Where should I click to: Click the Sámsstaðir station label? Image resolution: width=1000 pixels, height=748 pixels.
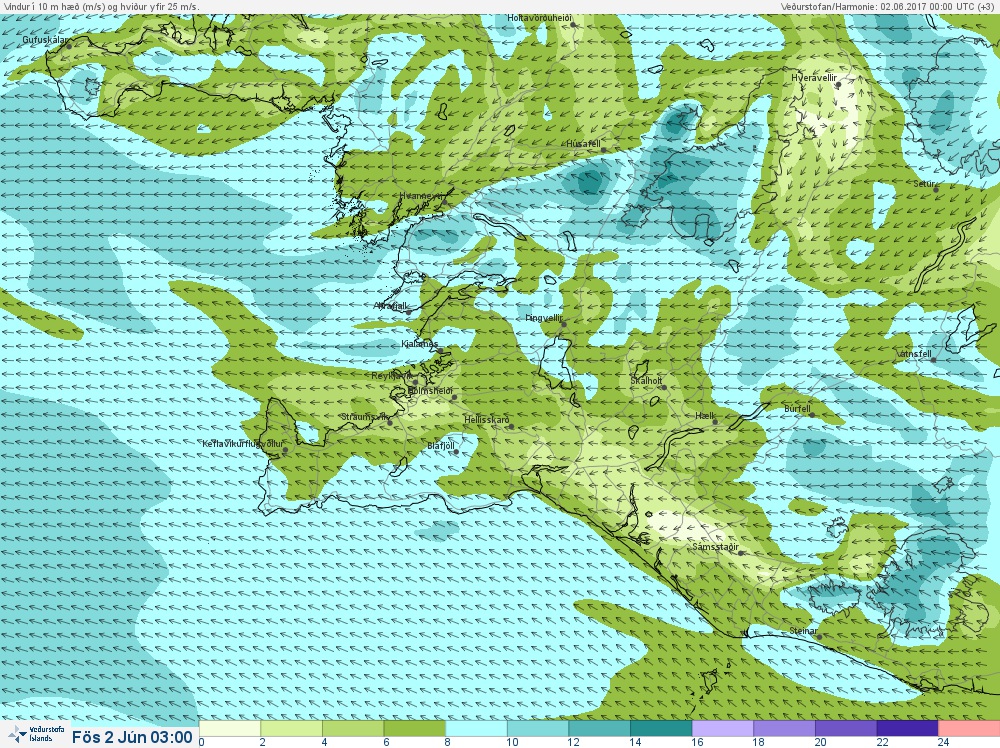tap(716, 548)
